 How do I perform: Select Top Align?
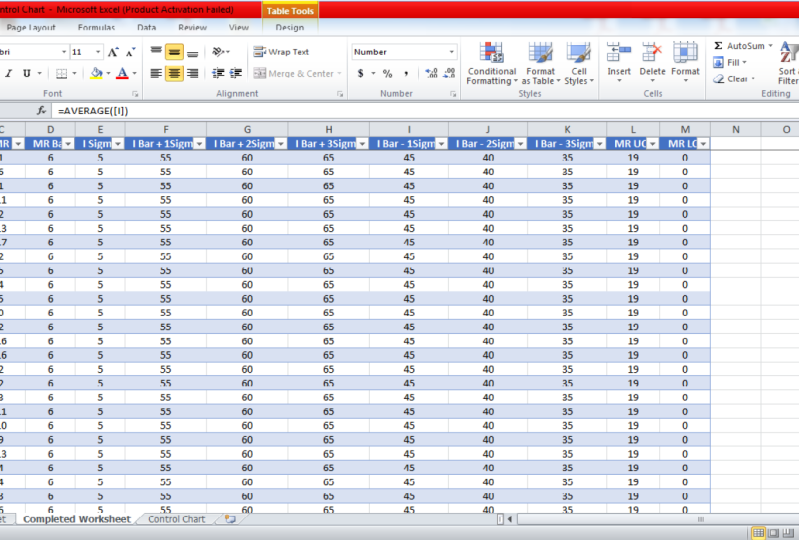point(156,51)
